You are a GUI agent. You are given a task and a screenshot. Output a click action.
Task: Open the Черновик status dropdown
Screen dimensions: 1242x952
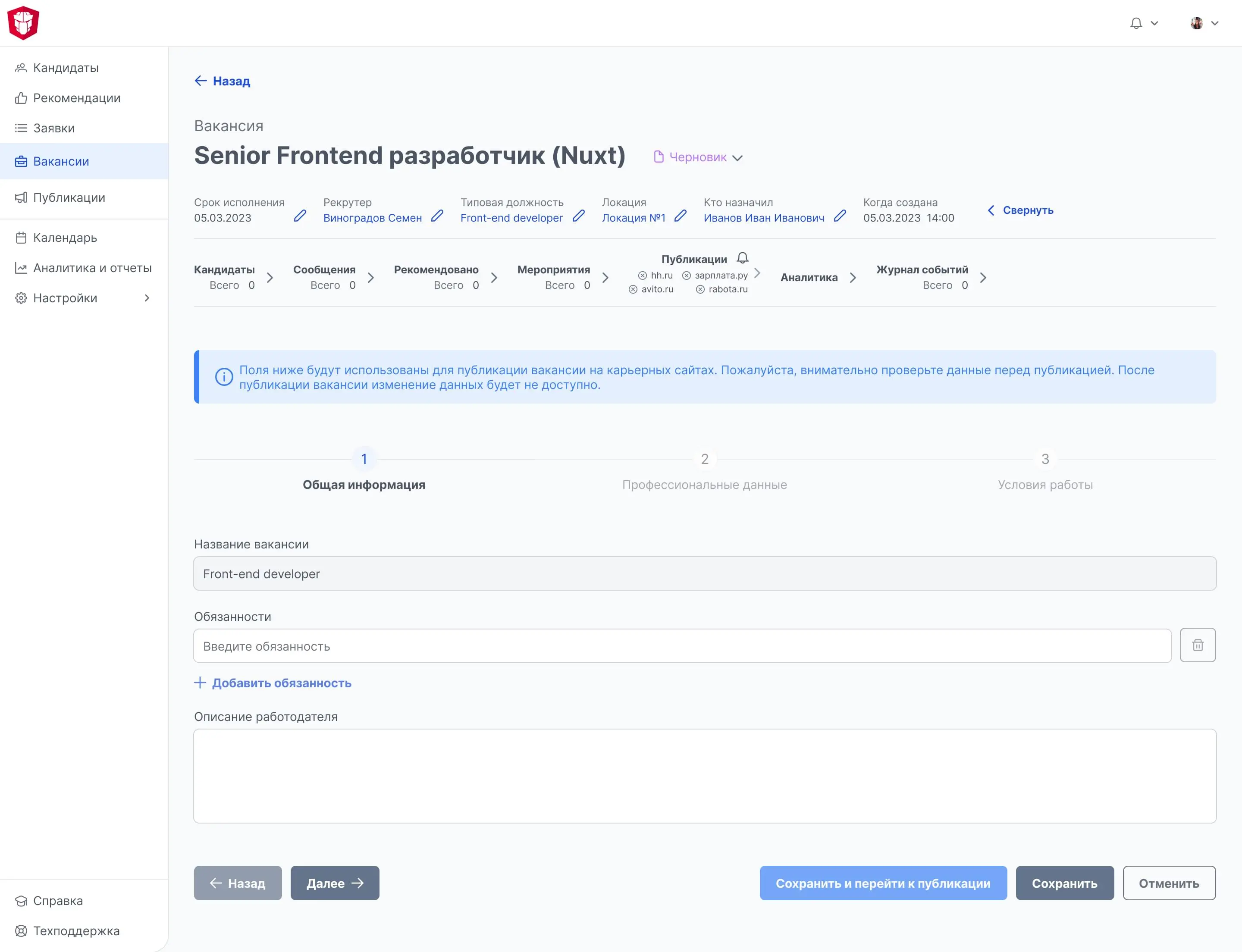coord(698,157)
